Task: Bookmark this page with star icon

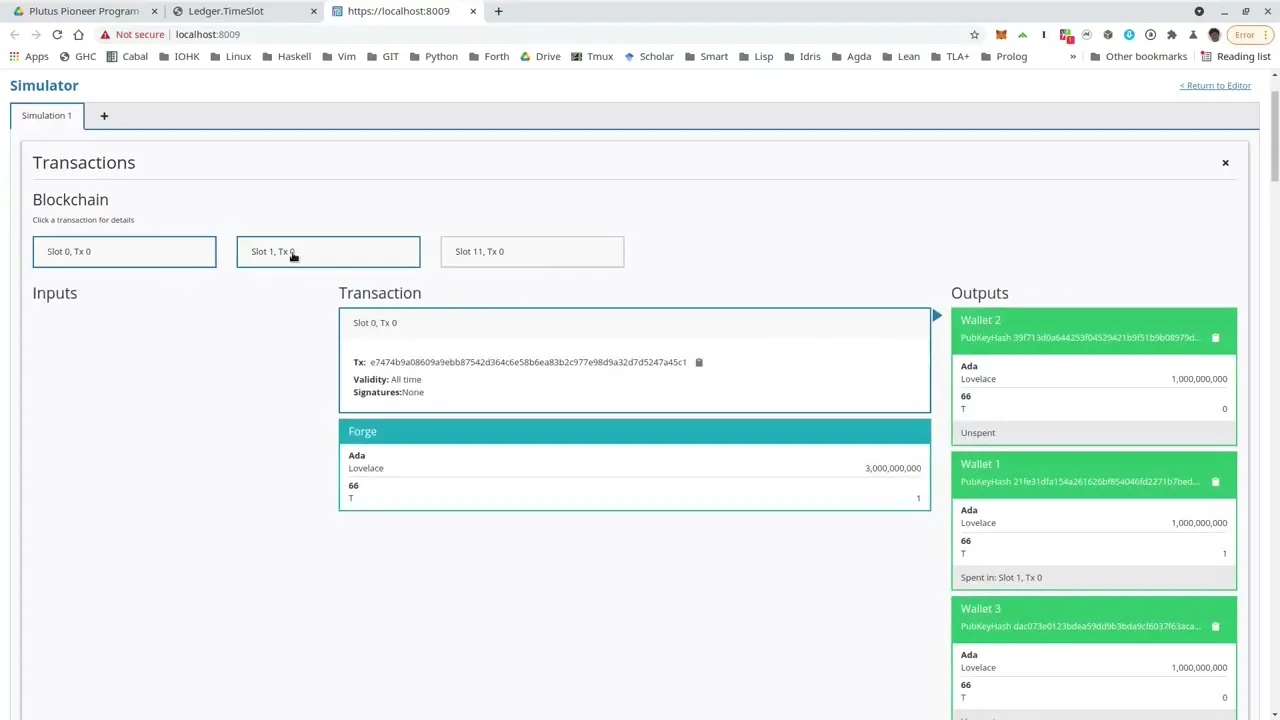Action: pyautogui.click(x=974, y=34)
